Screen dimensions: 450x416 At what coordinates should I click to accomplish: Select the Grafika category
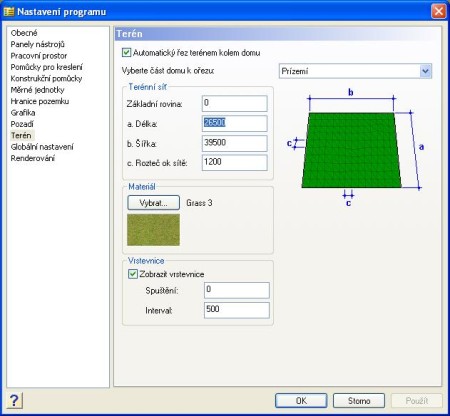click(x=23, y=113)
